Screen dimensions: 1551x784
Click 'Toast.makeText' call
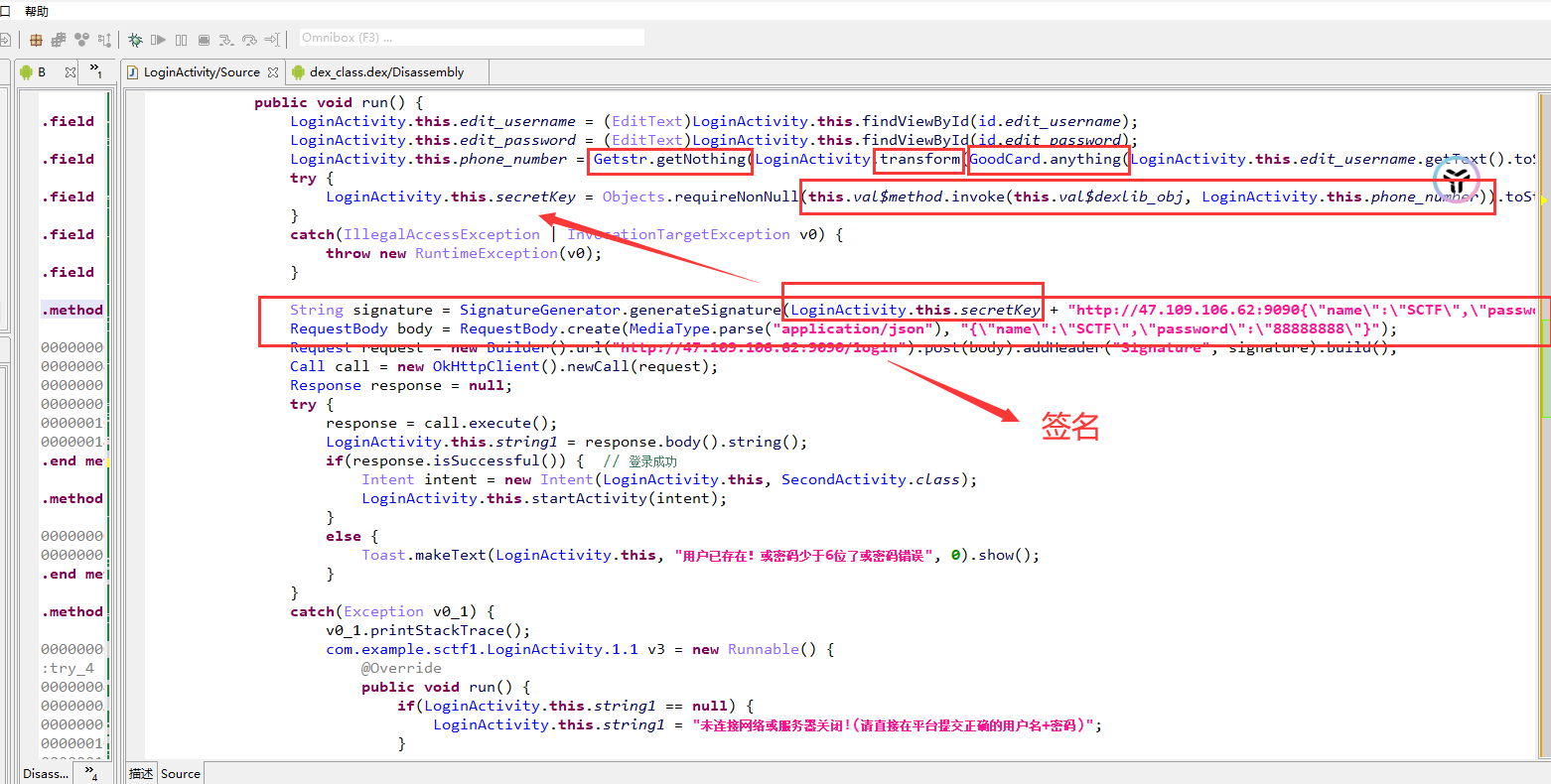[424, 555]
